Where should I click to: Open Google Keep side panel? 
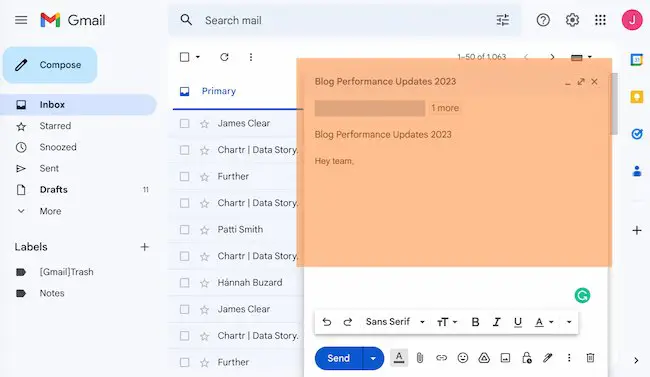click(637, 97)
